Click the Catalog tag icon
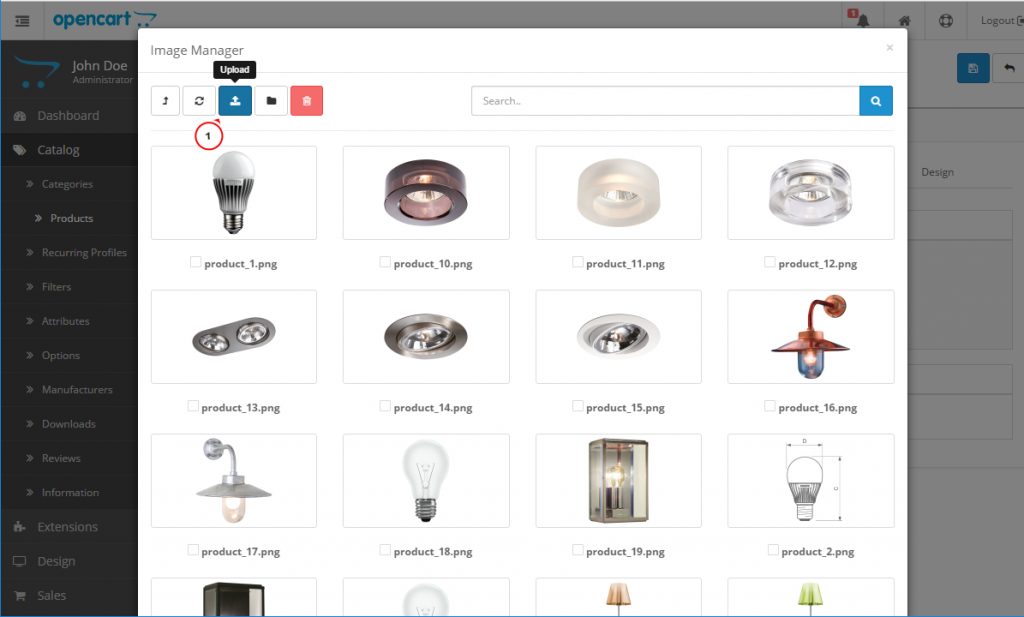1024x617 pixels. 20,150
